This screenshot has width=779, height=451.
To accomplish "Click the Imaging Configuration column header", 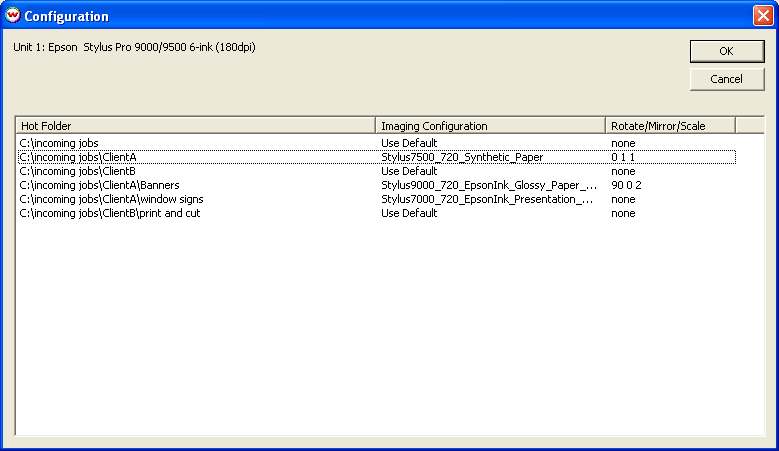I will coord(491,126).
